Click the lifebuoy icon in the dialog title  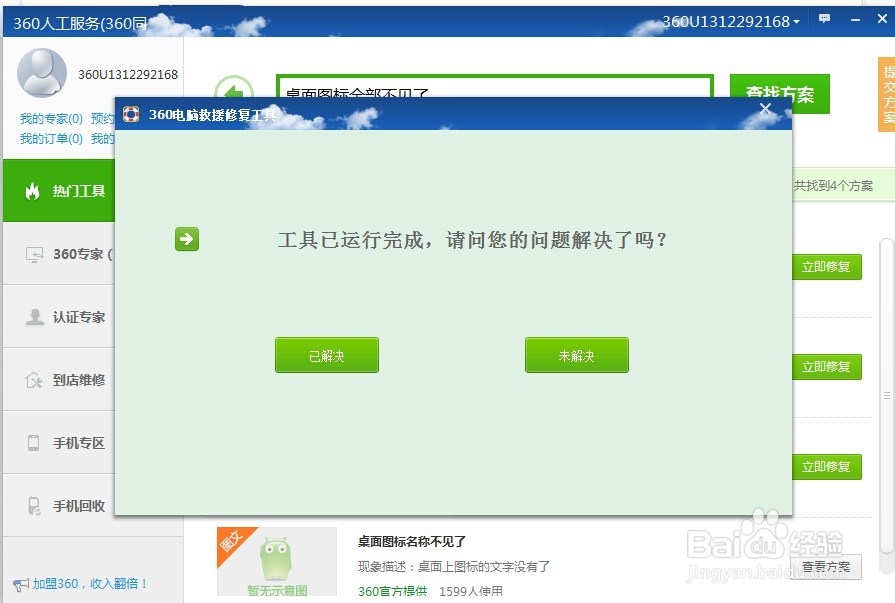pyautogui.click(x=131, y=114)
